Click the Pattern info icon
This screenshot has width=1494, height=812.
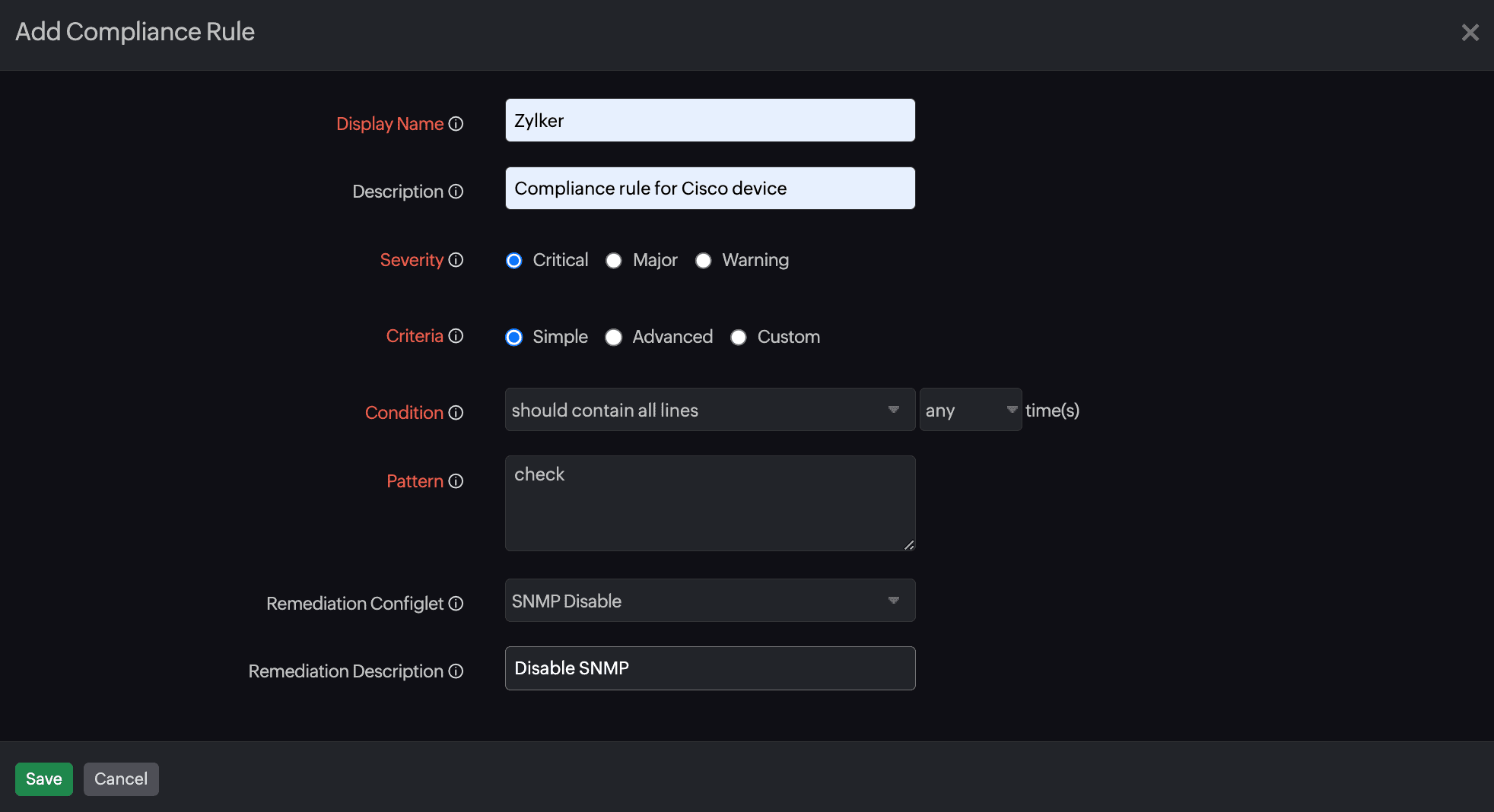[456, 481]
